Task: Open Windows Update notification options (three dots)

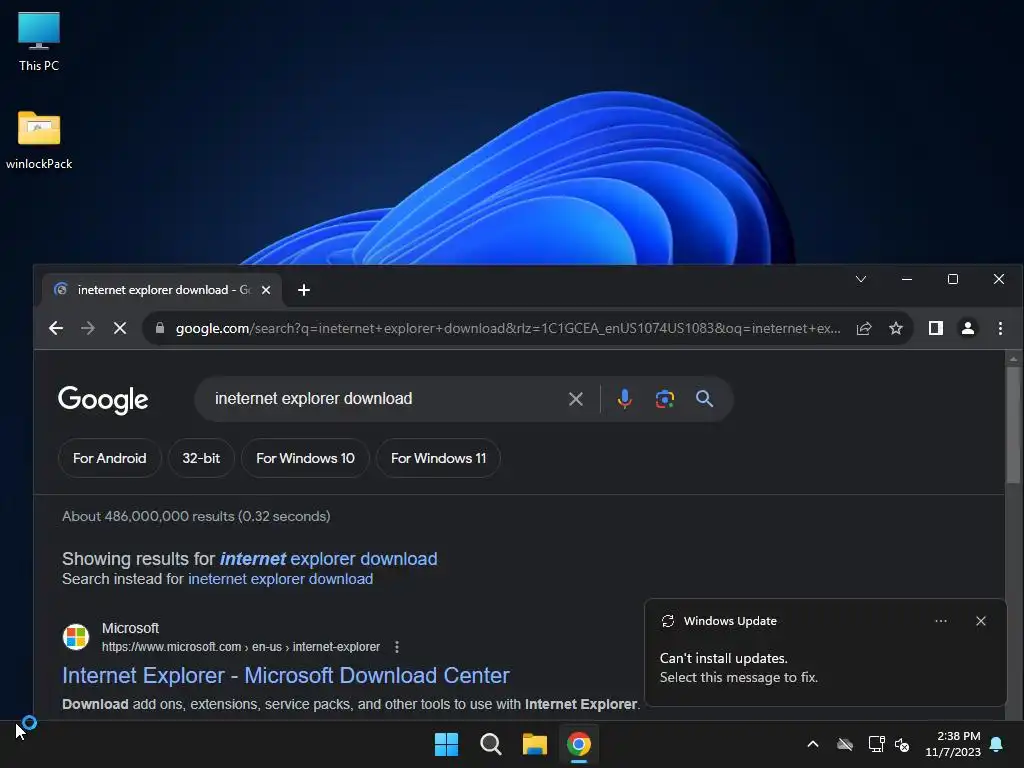Action: (x=940, y=621)
